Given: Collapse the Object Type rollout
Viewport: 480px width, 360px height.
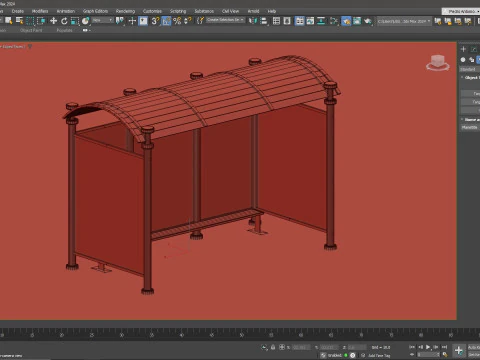Looking at the screenshot, I should [470, 77].
